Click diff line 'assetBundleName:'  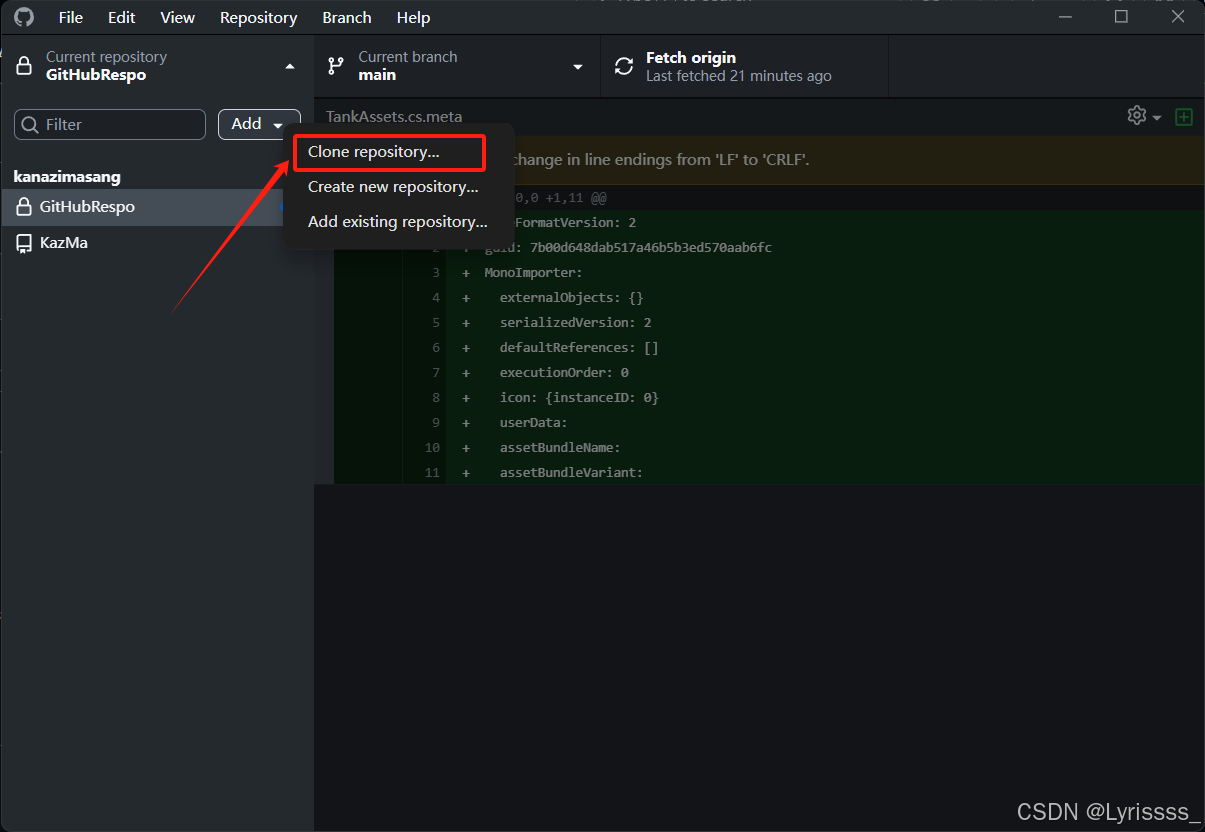pos(560,447)
